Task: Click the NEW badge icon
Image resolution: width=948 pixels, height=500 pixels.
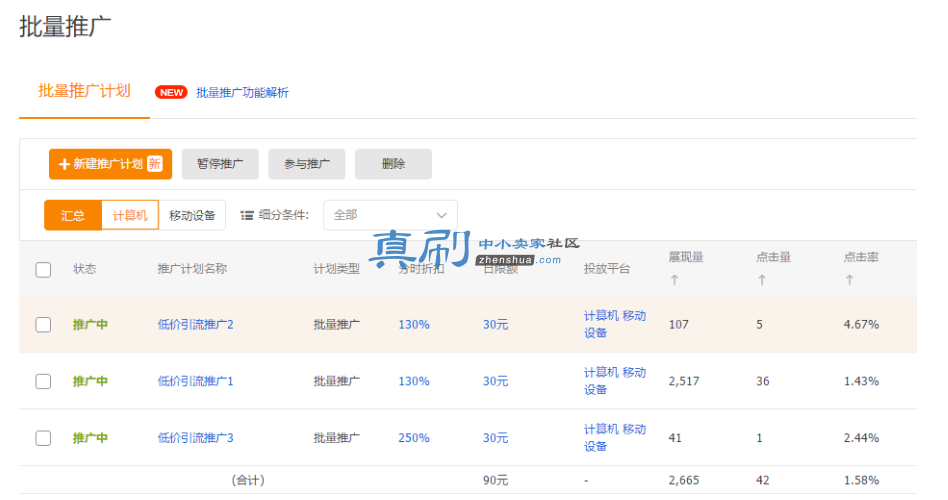Action: tap(171, 93)
